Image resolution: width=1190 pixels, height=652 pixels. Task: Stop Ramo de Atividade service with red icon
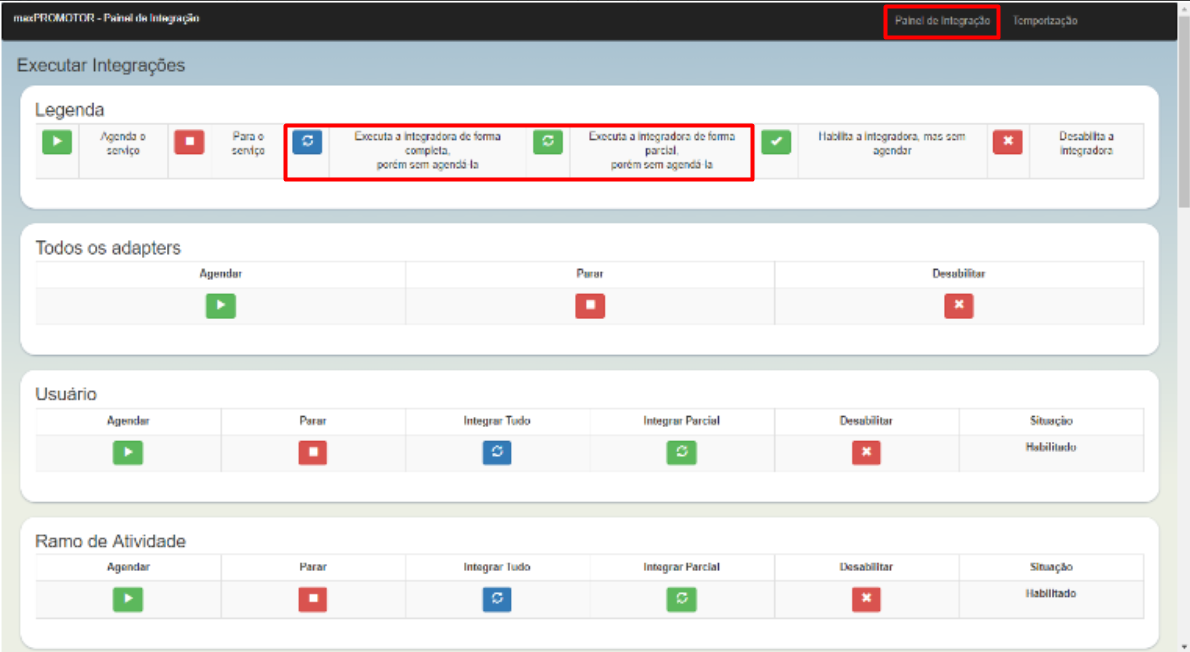312,599
